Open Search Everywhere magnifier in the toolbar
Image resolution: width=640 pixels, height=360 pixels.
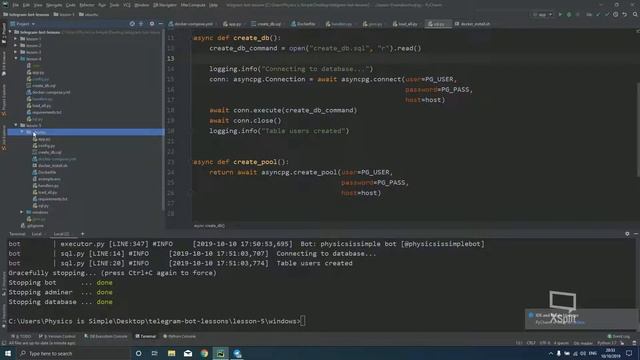click(x=635, y=14)
